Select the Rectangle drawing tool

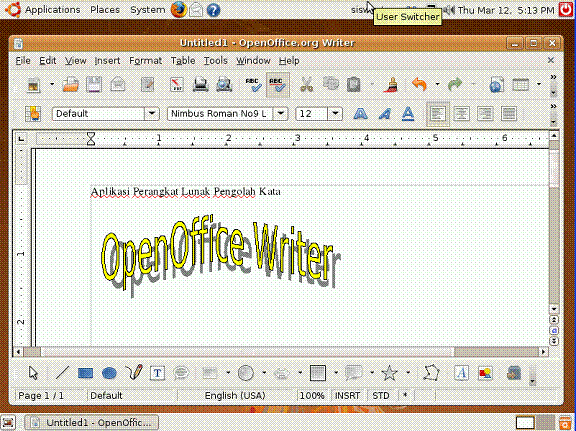86,373
